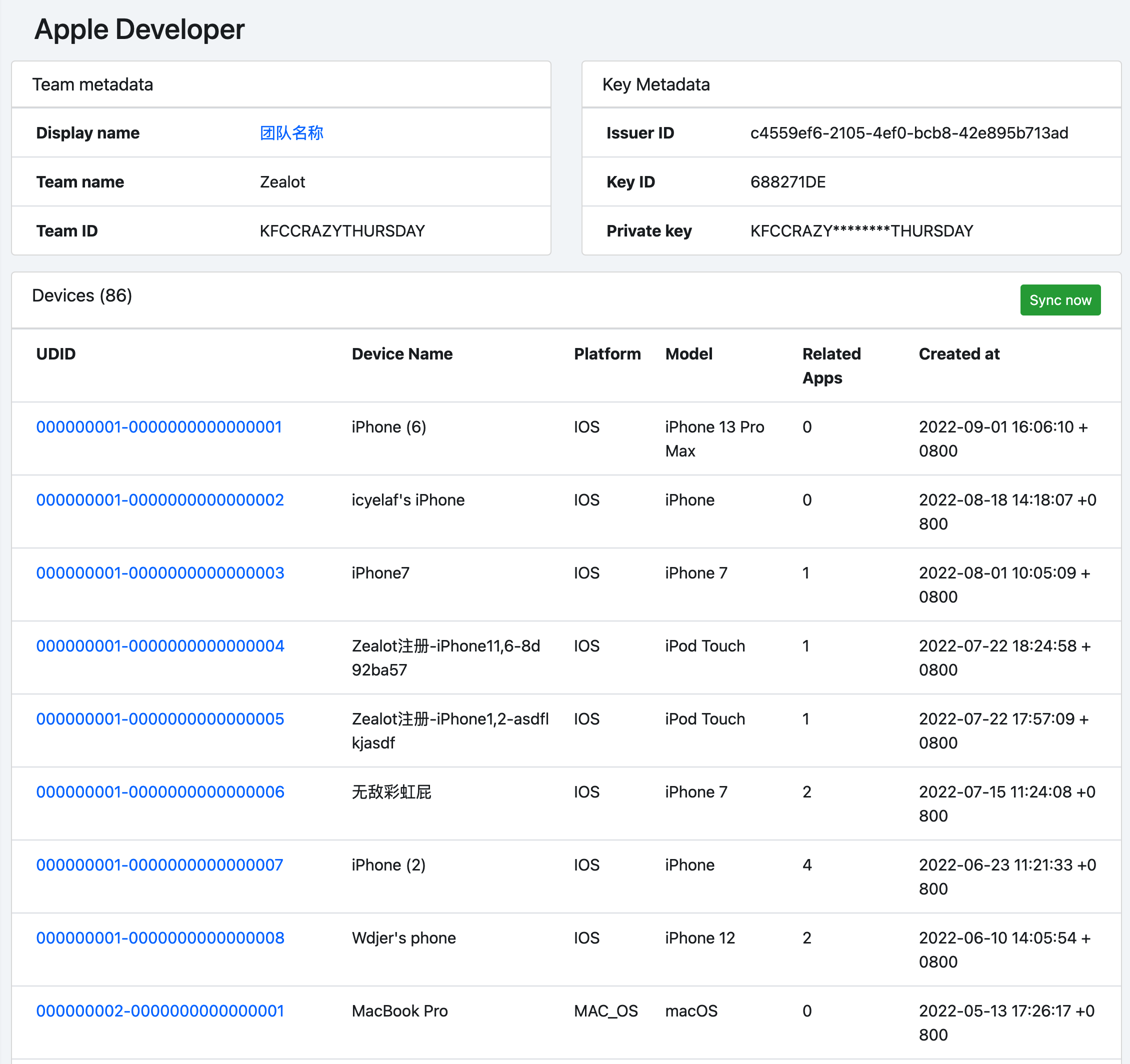Select the Key ID value 688271DE
The width and height of the screenshot is (1130, 1064).
(788, 182)
